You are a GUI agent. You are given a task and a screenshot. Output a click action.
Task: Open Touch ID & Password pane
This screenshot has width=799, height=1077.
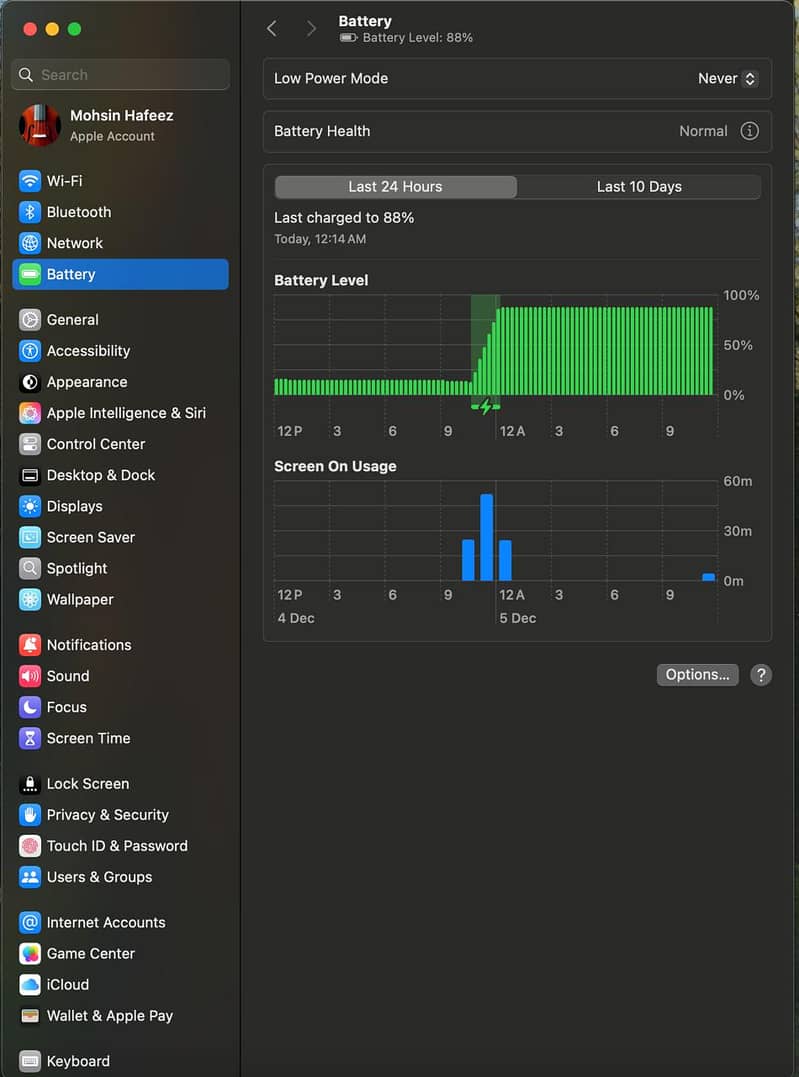tap(116, 846)
